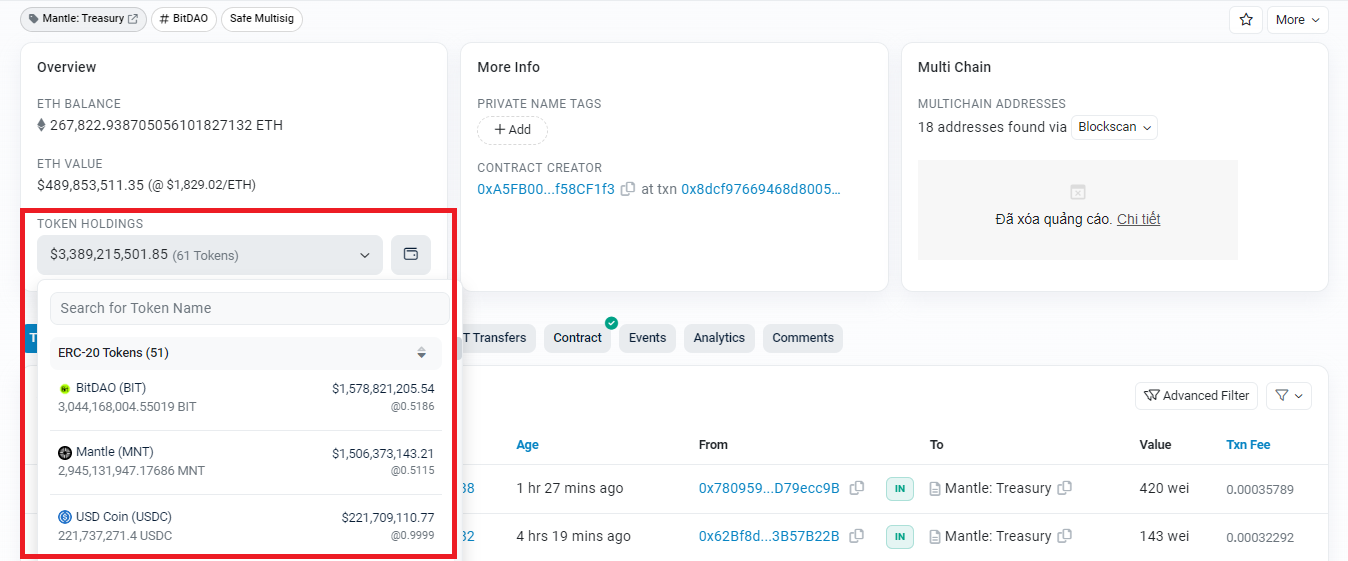Viewport: 1348px width, 561px height.
Task: Open the Blockscan multichain dropdown
Action: pyautogui.click(x=1114, y=127)
